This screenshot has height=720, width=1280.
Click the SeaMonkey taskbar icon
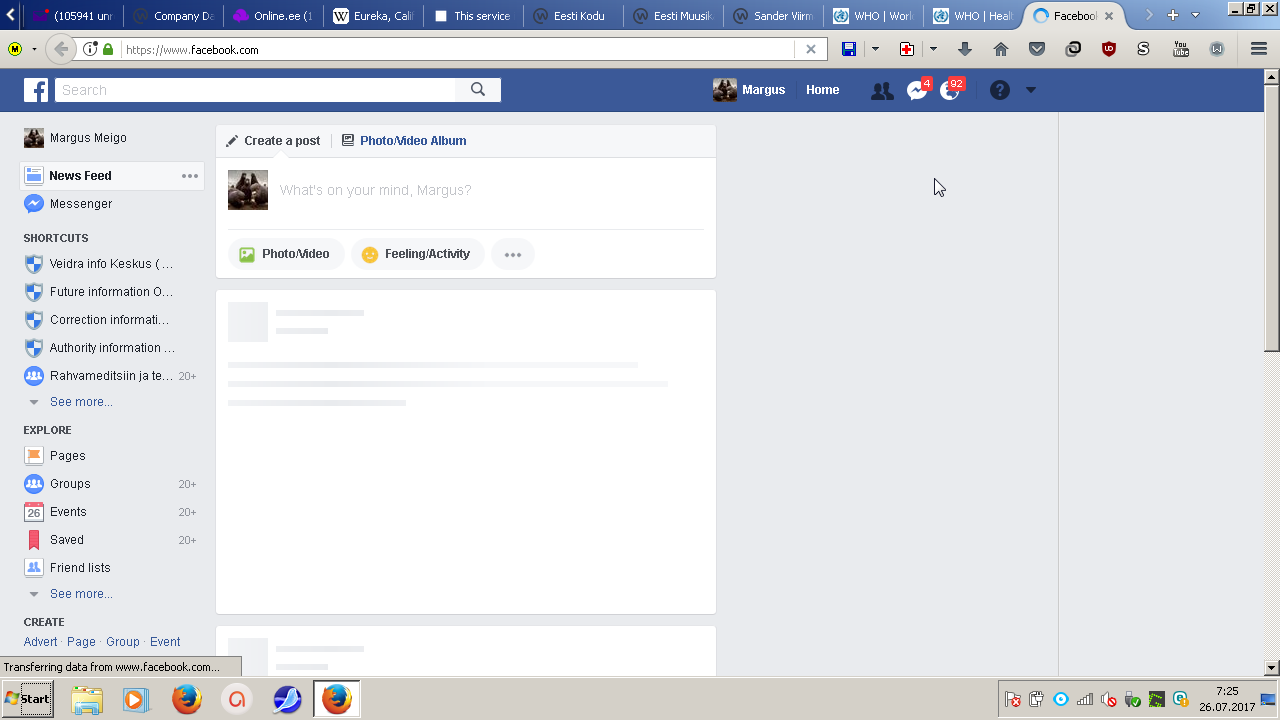click(287, 700)
